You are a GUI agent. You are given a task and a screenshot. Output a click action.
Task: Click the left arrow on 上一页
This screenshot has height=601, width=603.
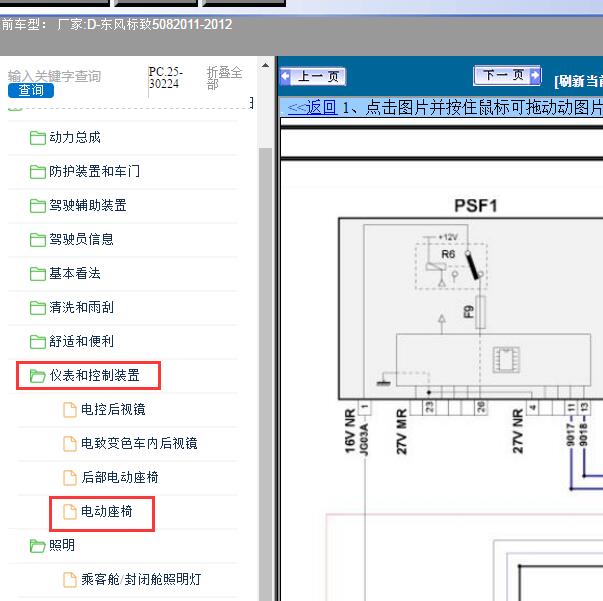point(285,76)
